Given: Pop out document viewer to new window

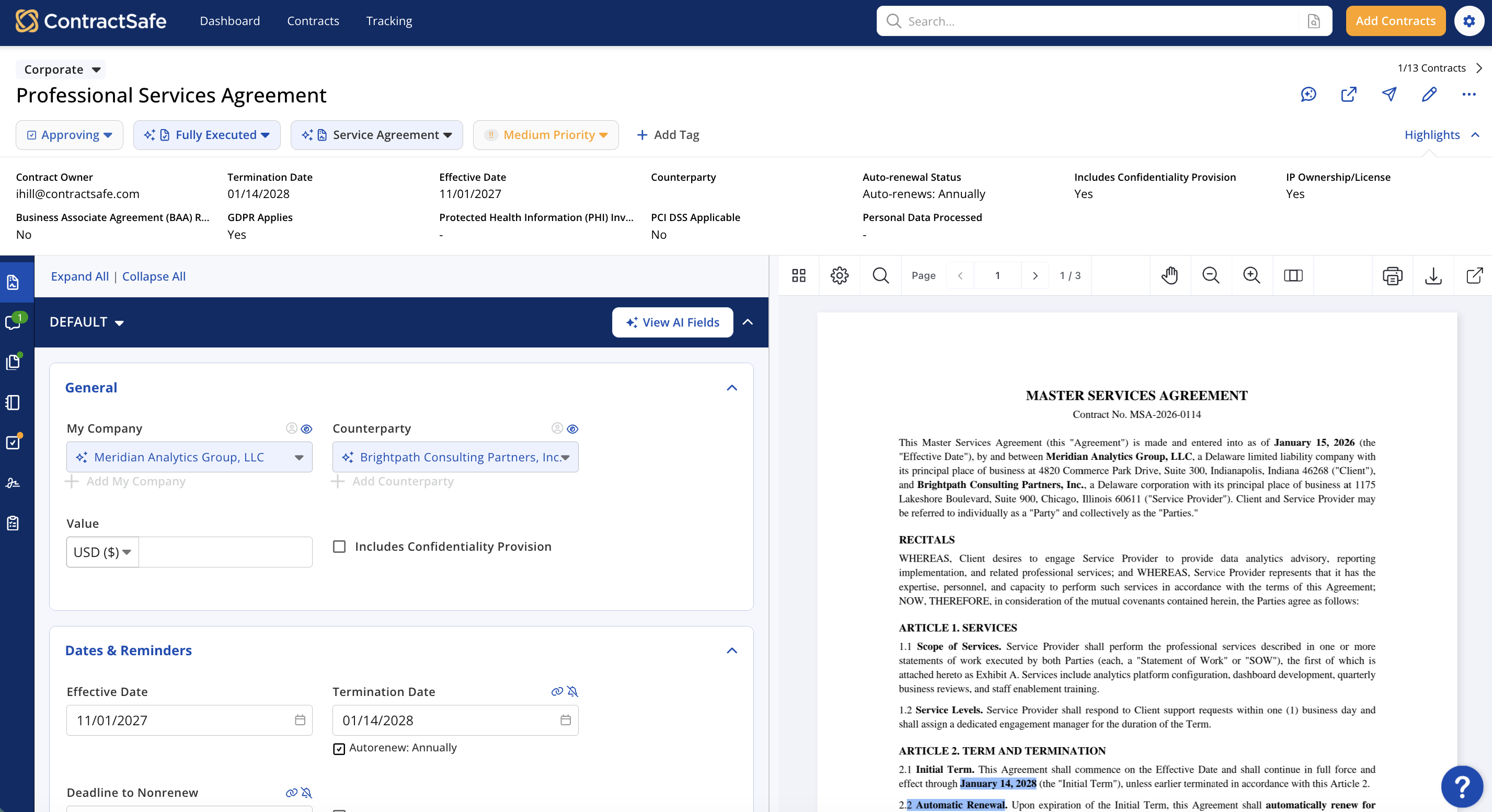Looking at the screenshot, I should click(x=1474, y=275).
